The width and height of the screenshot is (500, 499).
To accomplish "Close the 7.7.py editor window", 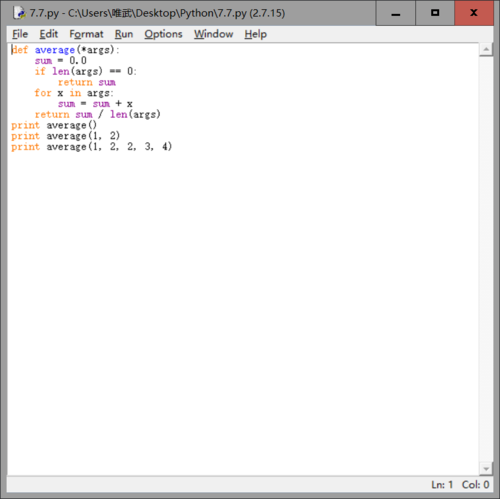I will coord(474,13).
